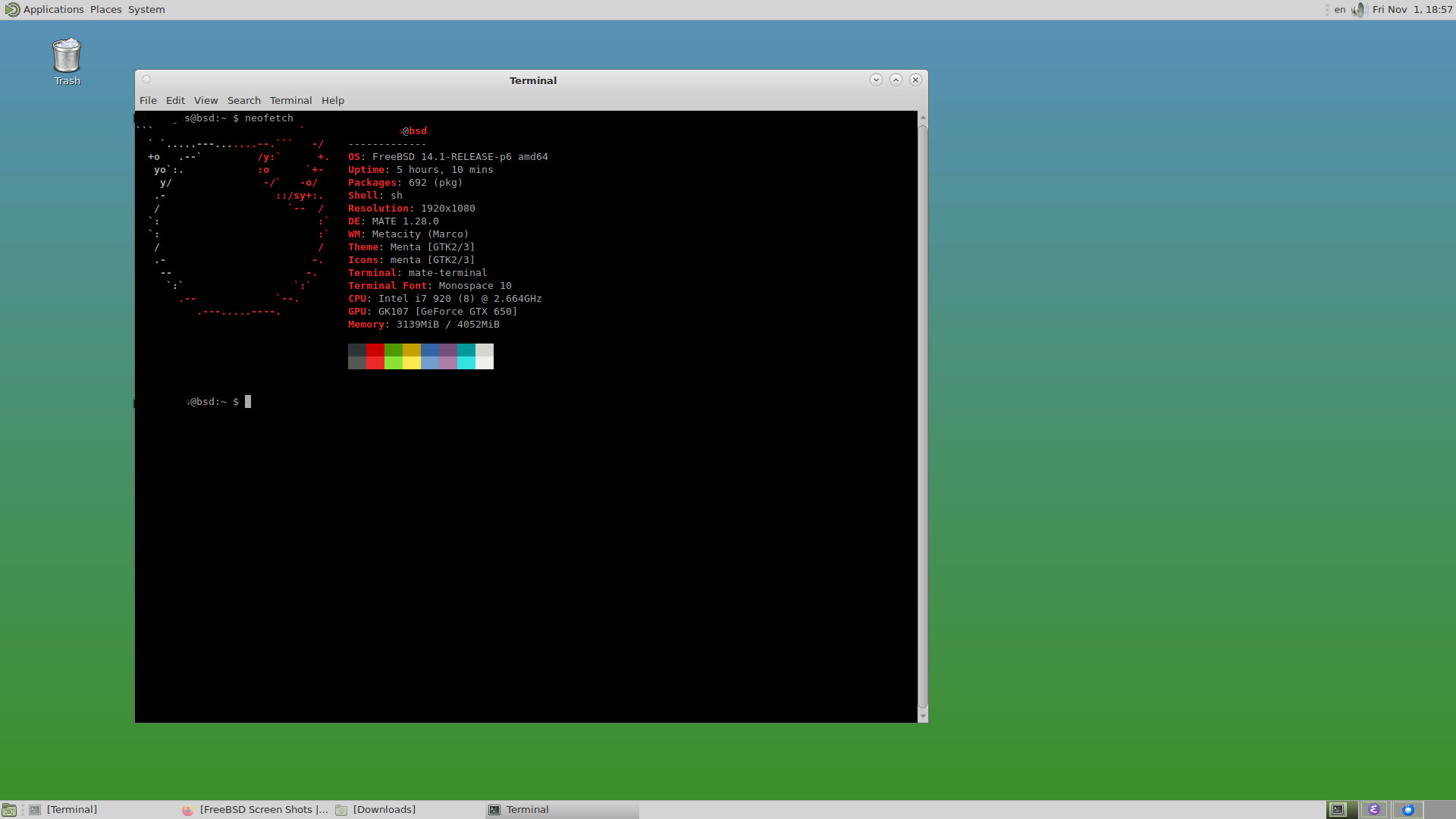
Task: Switch to workspace with Thunderbird icon
Action: coord(1407,810)
